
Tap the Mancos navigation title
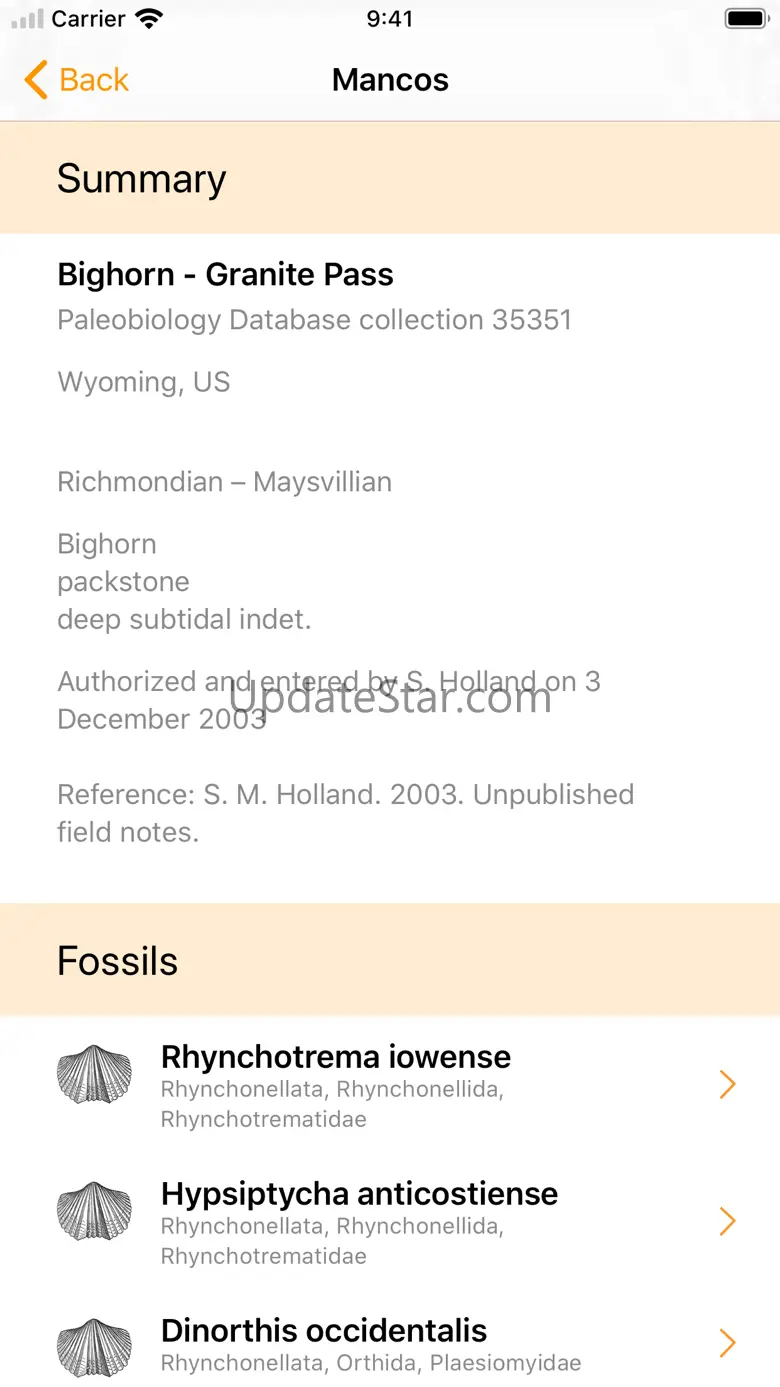click(390, 80)
